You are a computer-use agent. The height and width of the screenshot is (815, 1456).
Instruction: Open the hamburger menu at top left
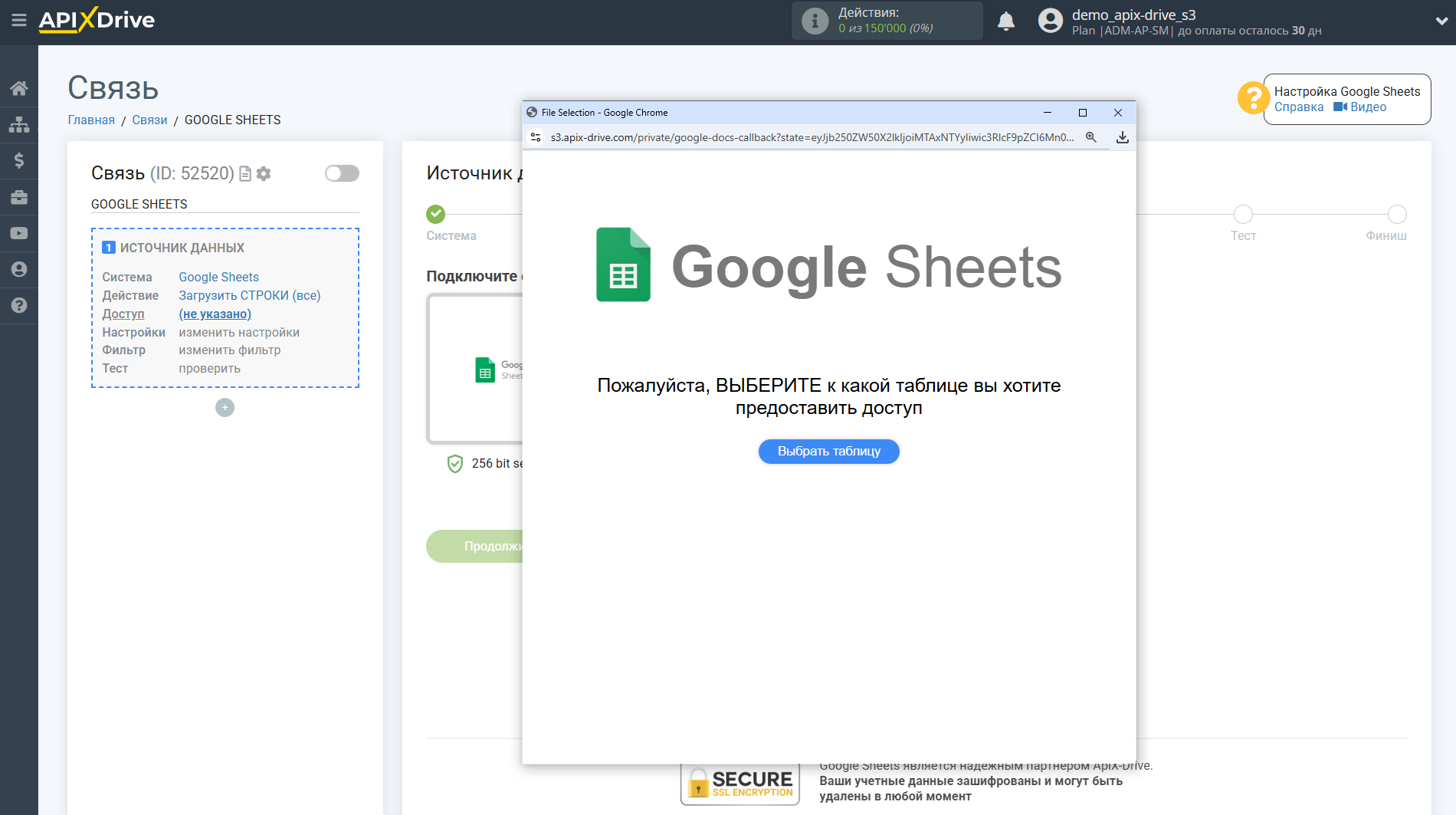coord(19,21)
